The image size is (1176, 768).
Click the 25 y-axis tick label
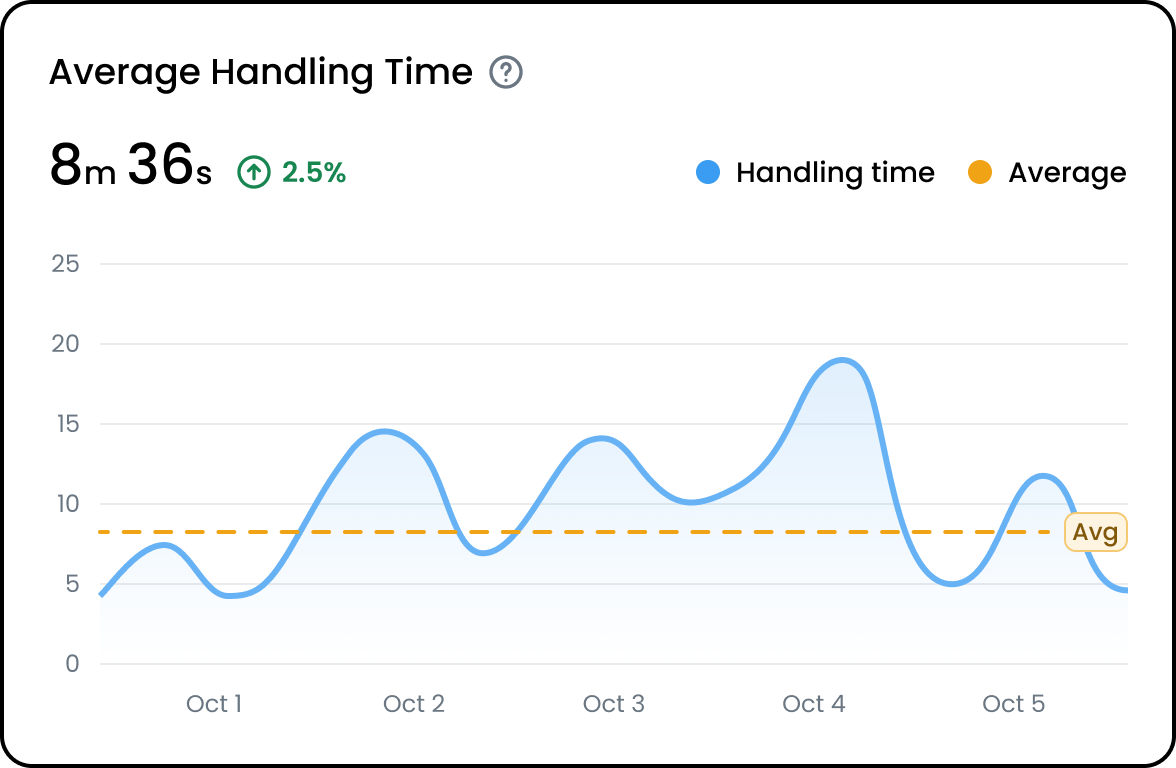[x=65, y=264]
